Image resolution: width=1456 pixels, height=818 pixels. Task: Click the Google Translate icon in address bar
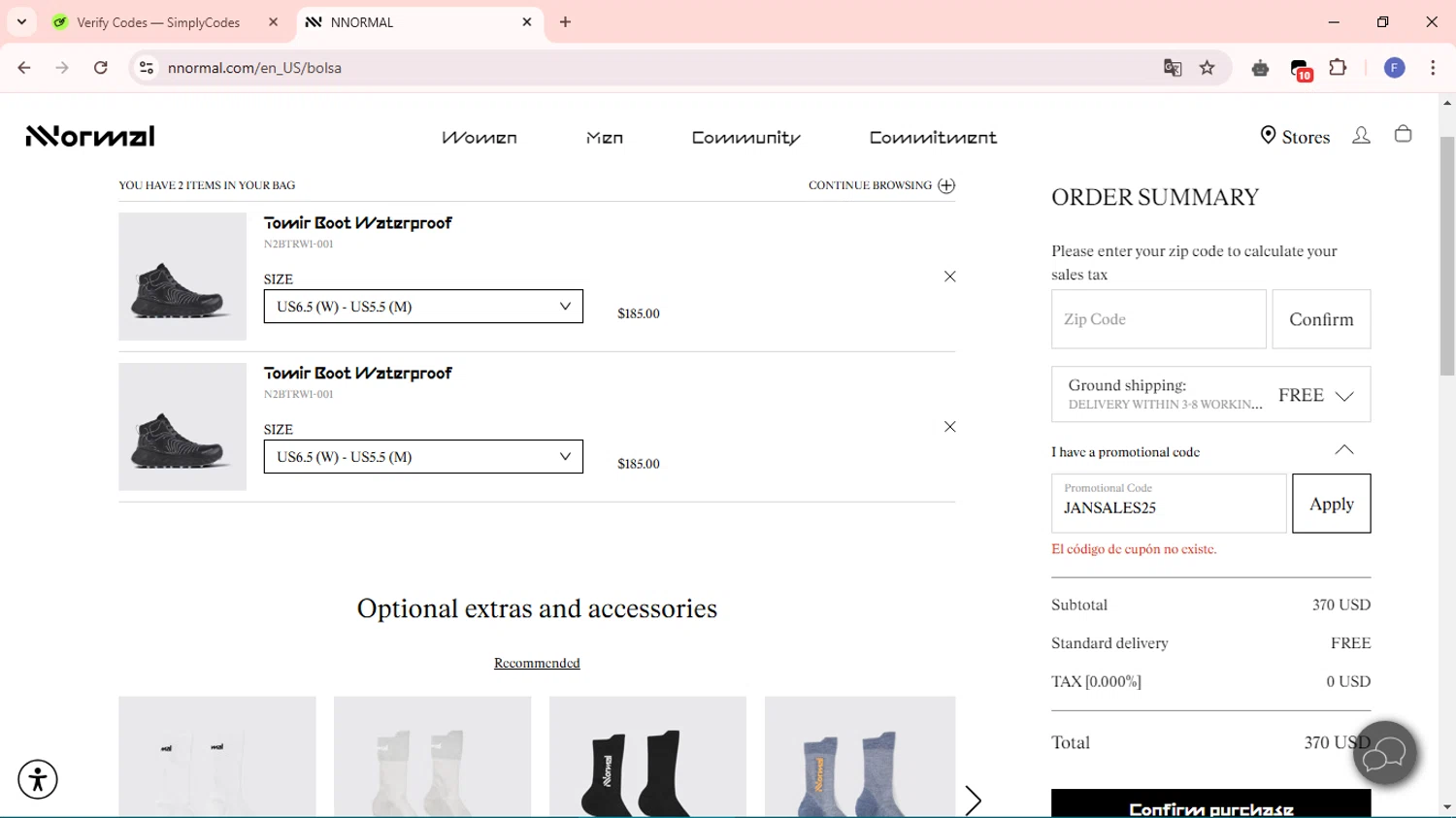point(1173,68)
